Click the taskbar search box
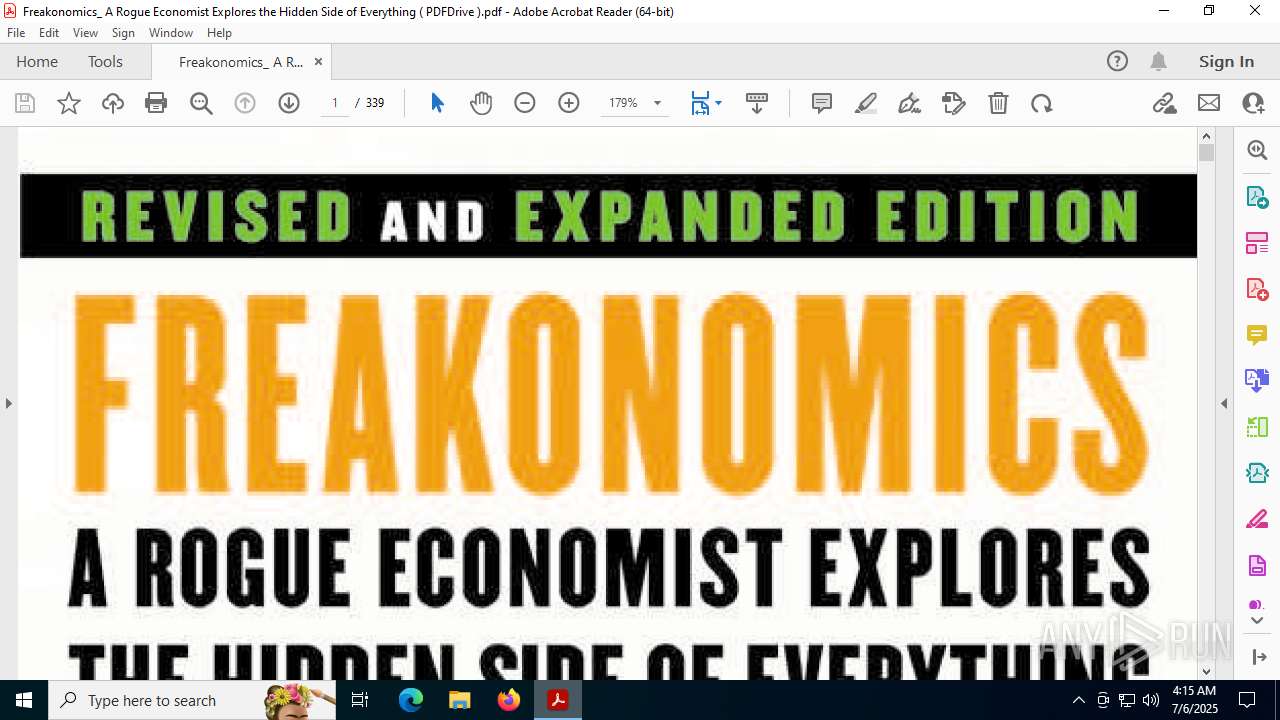 coord(192,700)
